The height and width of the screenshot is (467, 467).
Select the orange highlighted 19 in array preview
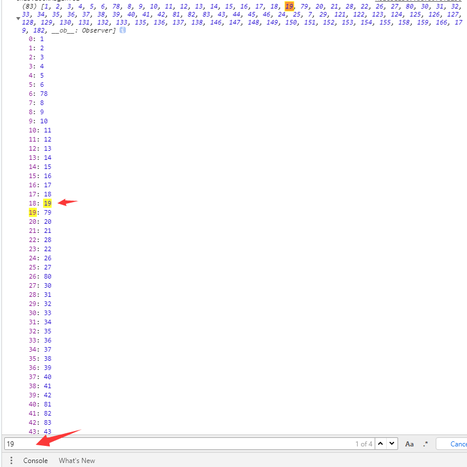(289, 6)
